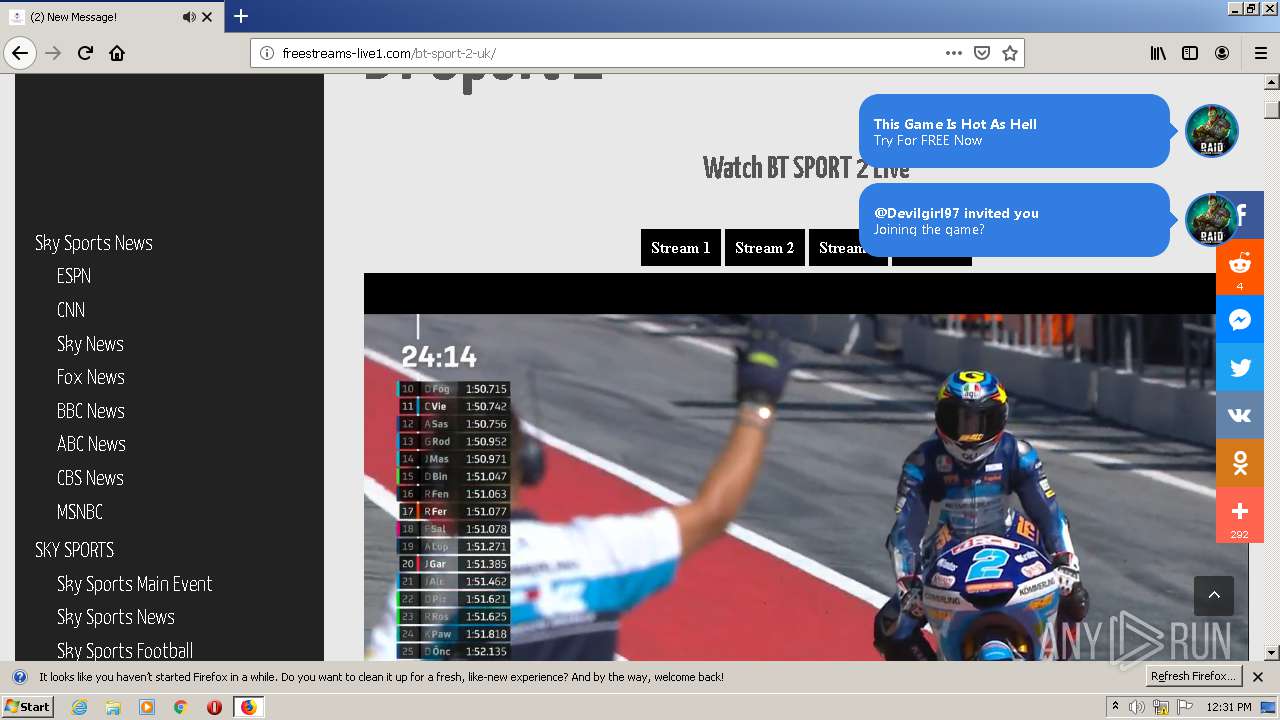Open Fox News channel link

coord(91,377)
